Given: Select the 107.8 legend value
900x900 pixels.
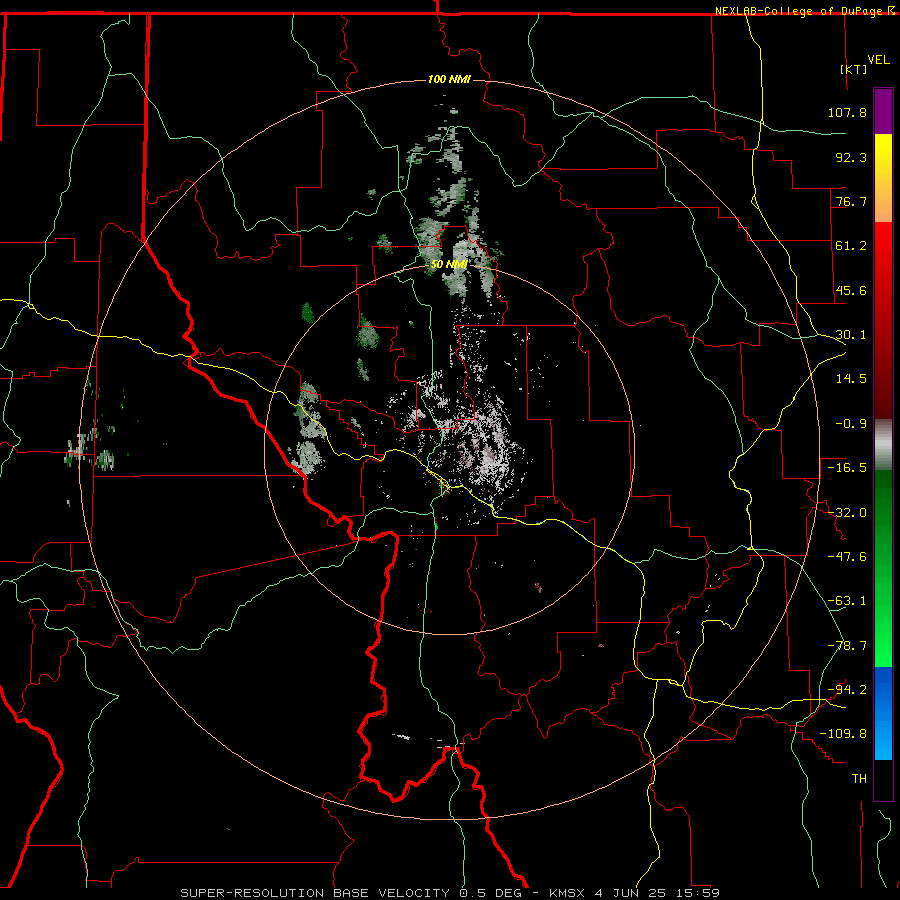Looking at the screenshot, I should [847, 112].
